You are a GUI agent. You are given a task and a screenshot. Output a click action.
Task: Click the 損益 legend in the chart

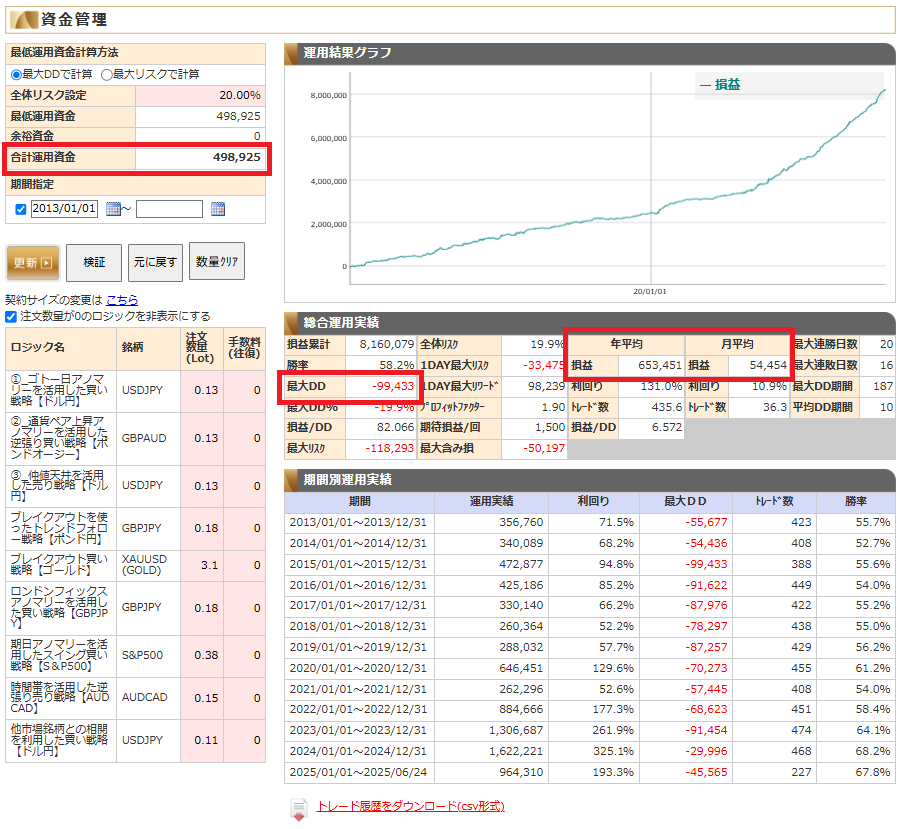point(720,85)
